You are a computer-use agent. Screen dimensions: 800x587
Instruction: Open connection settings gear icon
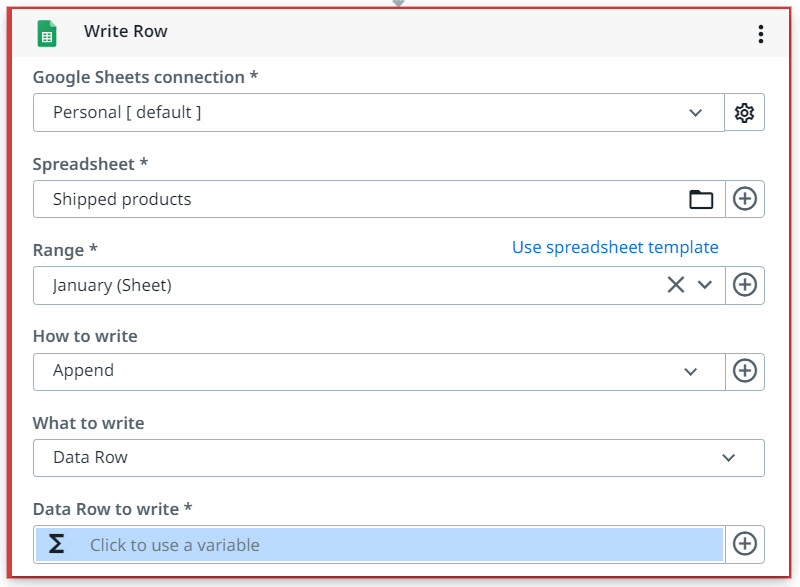coord(744,113)
